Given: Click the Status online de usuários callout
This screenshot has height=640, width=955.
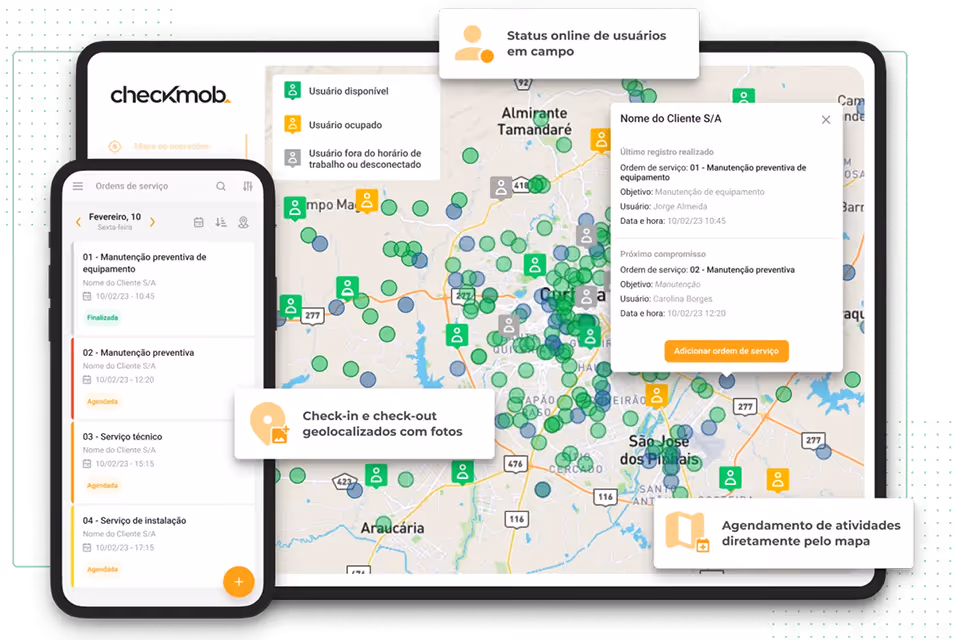Looking at the screenshot, I should [569, 43].
